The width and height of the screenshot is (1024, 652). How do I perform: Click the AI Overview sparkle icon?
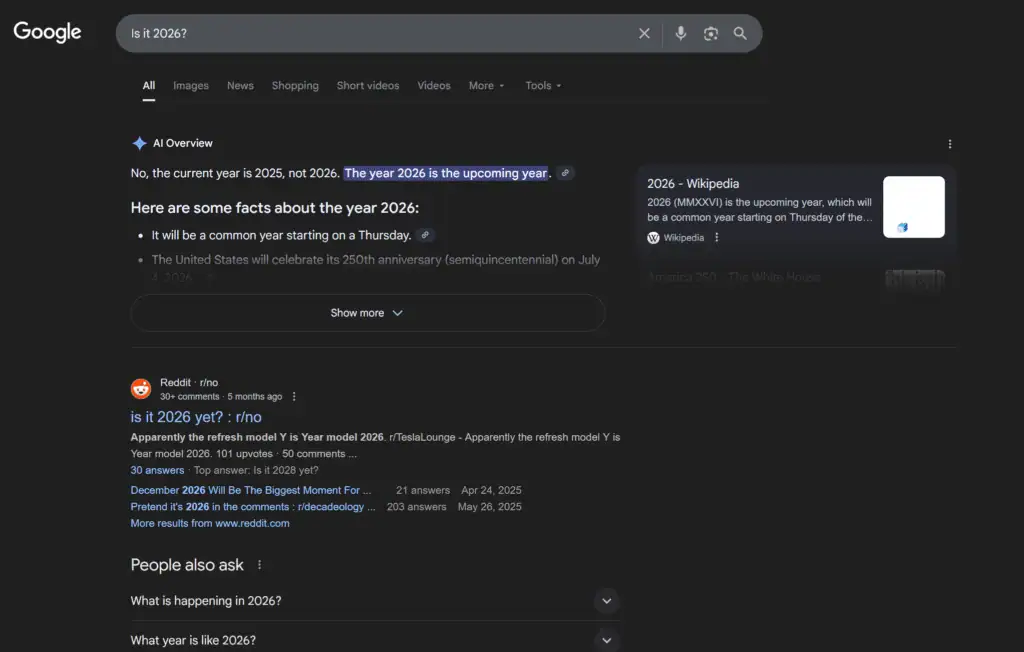click(x=138, y=142)
